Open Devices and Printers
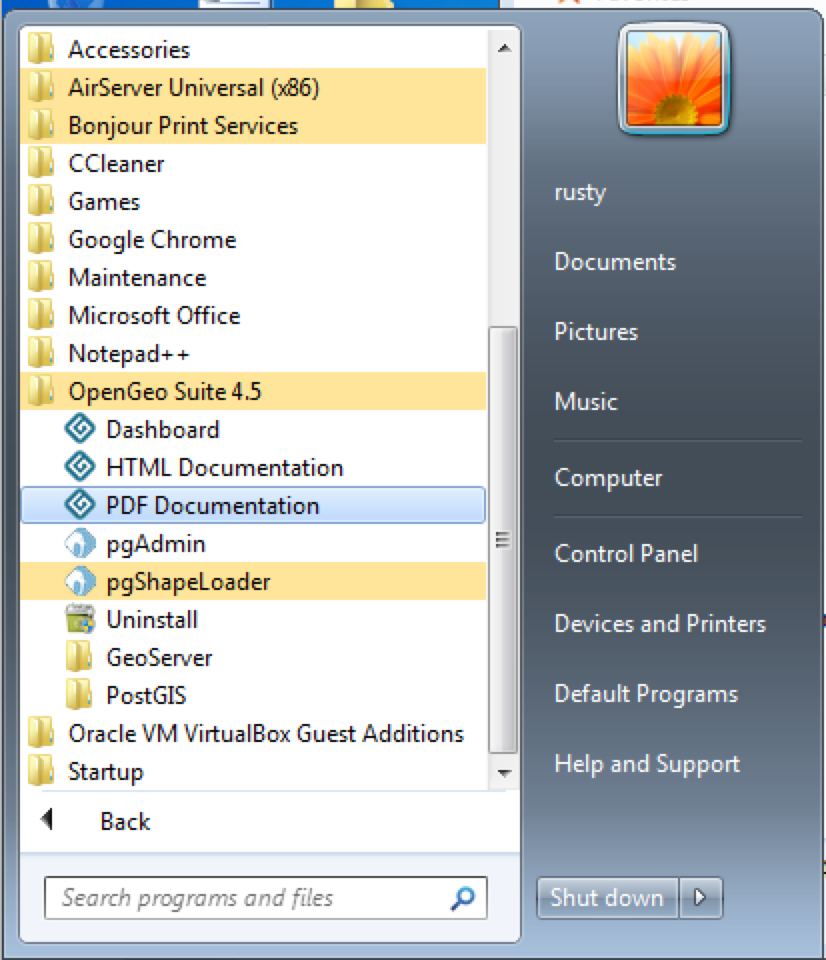 (x=660, y=624)
